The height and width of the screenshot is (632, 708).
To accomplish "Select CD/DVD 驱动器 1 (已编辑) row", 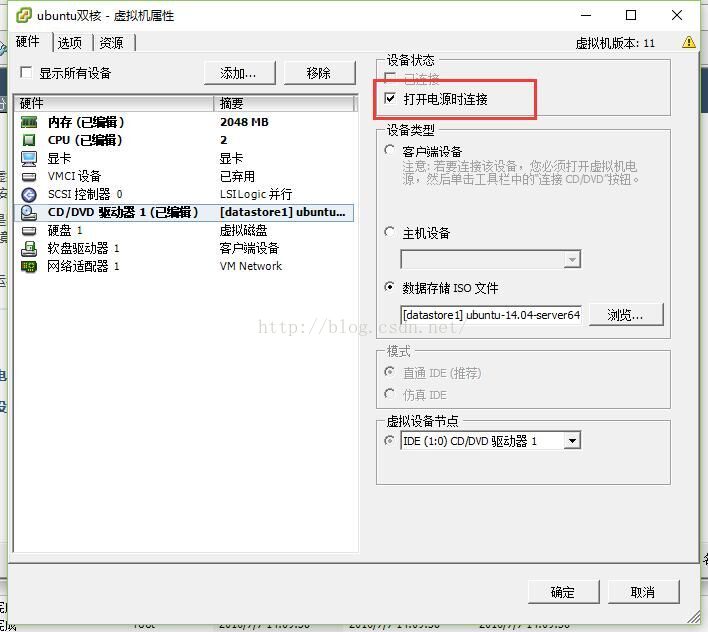I will coord(184,212).
